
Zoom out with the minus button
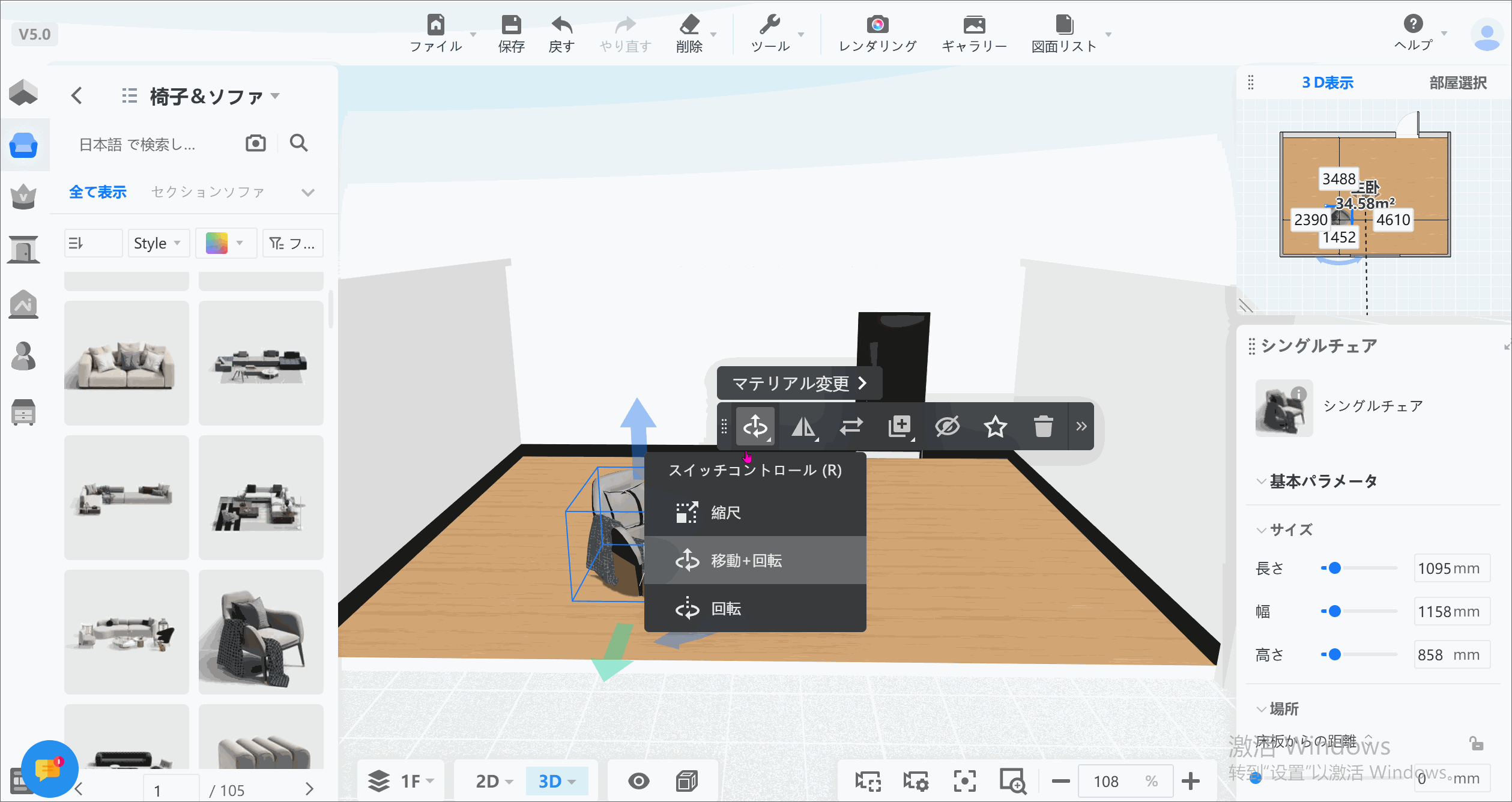pos(1061,781)
